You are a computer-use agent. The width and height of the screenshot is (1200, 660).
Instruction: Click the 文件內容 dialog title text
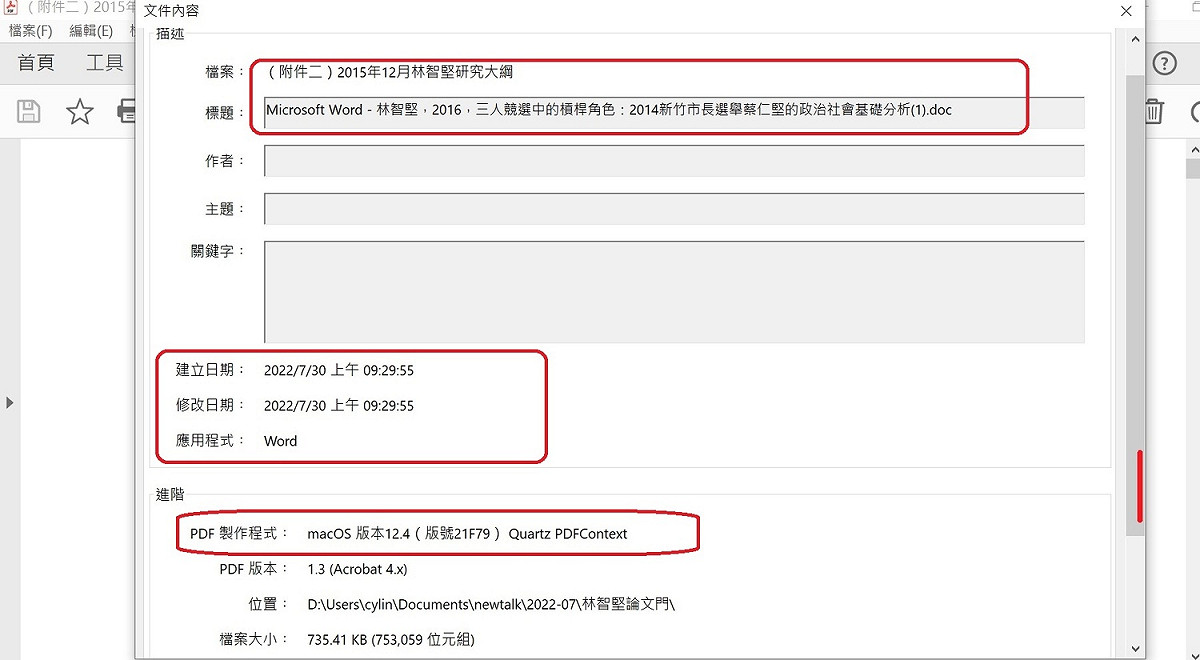(172, 11)
